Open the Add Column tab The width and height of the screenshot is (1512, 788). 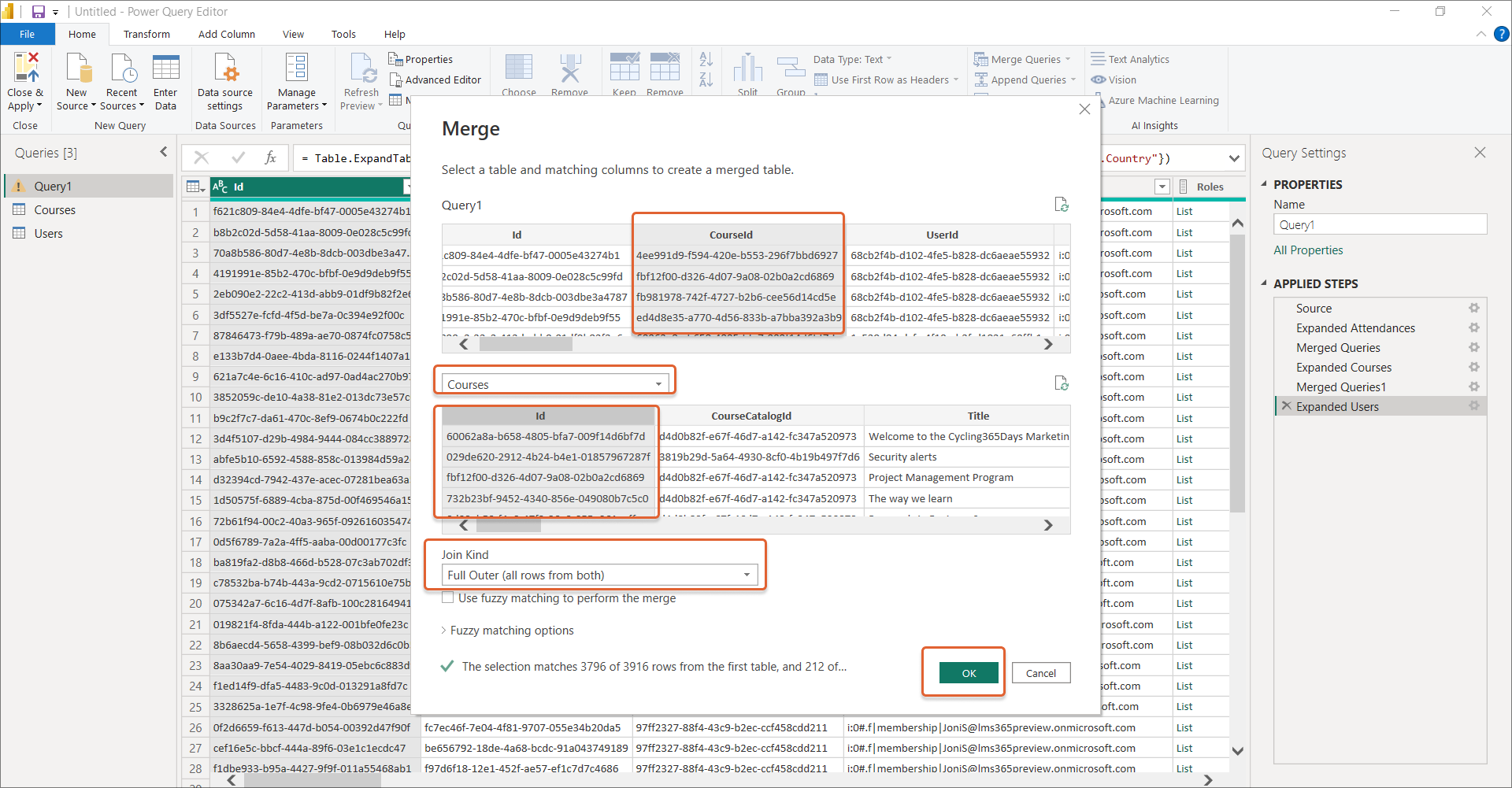pyautogui.click(x=226, y=34)
